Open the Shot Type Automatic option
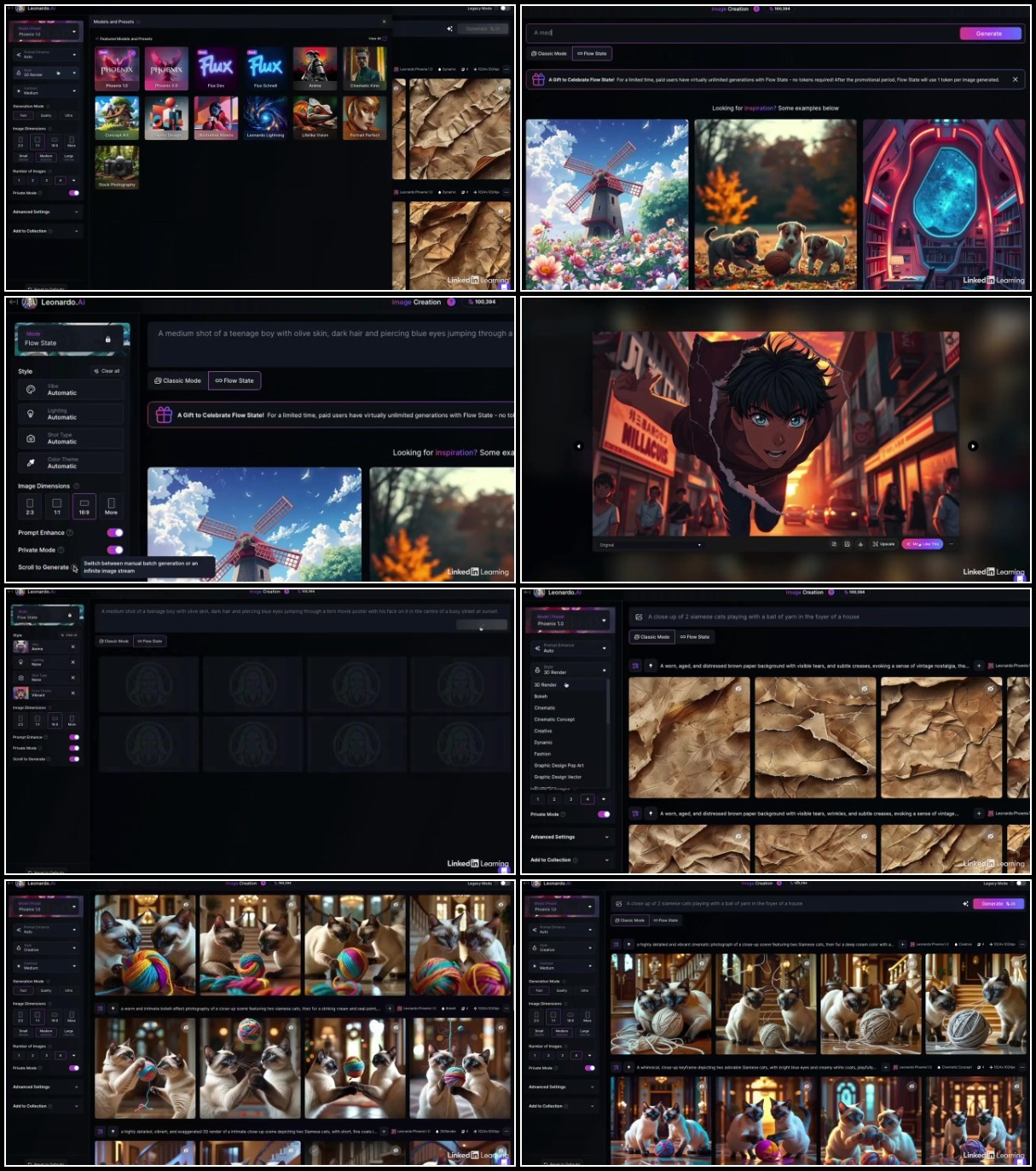 coord(71,438)
